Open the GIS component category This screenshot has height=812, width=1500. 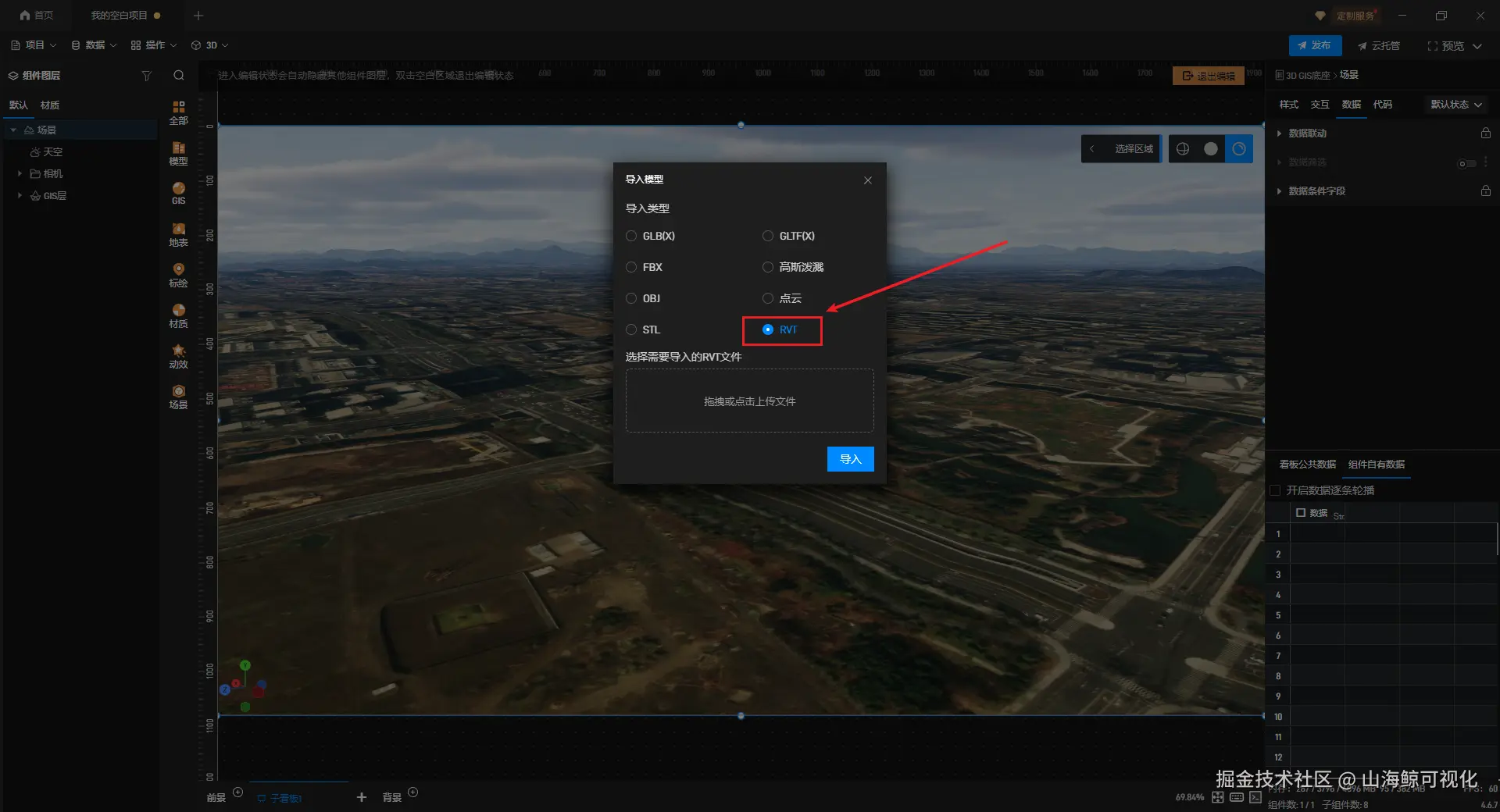pos(178,193)
